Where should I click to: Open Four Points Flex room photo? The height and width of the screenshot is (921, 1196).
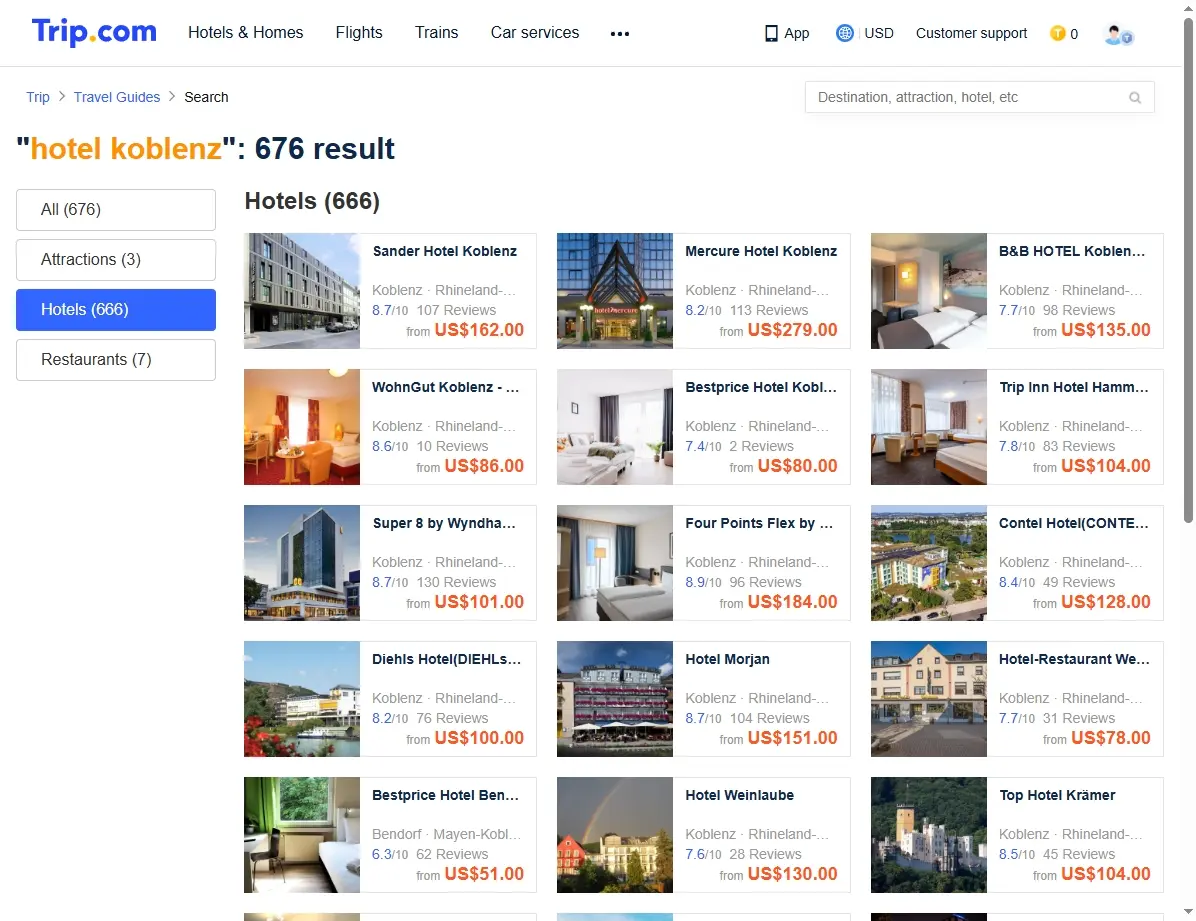[x=615, y=563]
